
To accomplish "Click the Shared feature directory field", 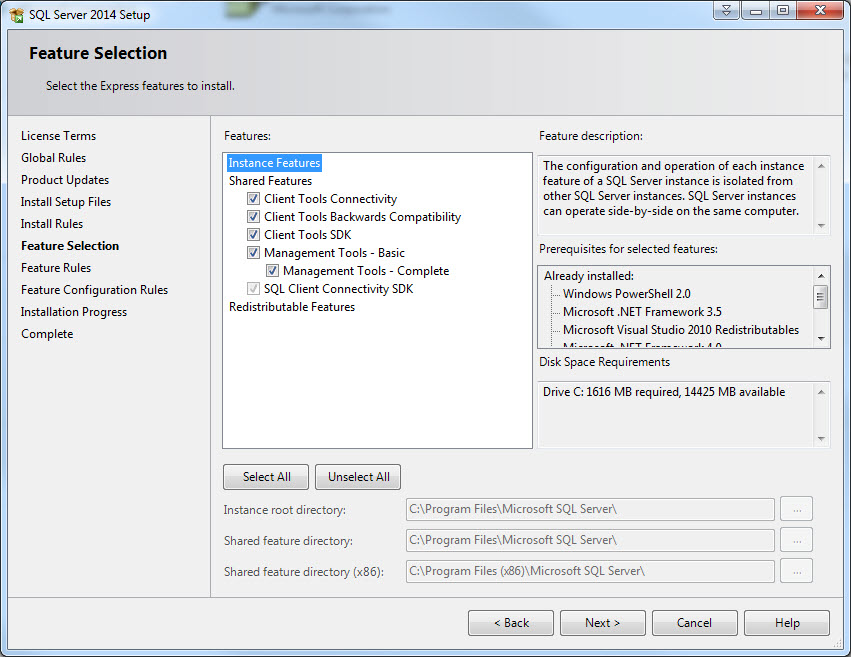I will [590, 540].
